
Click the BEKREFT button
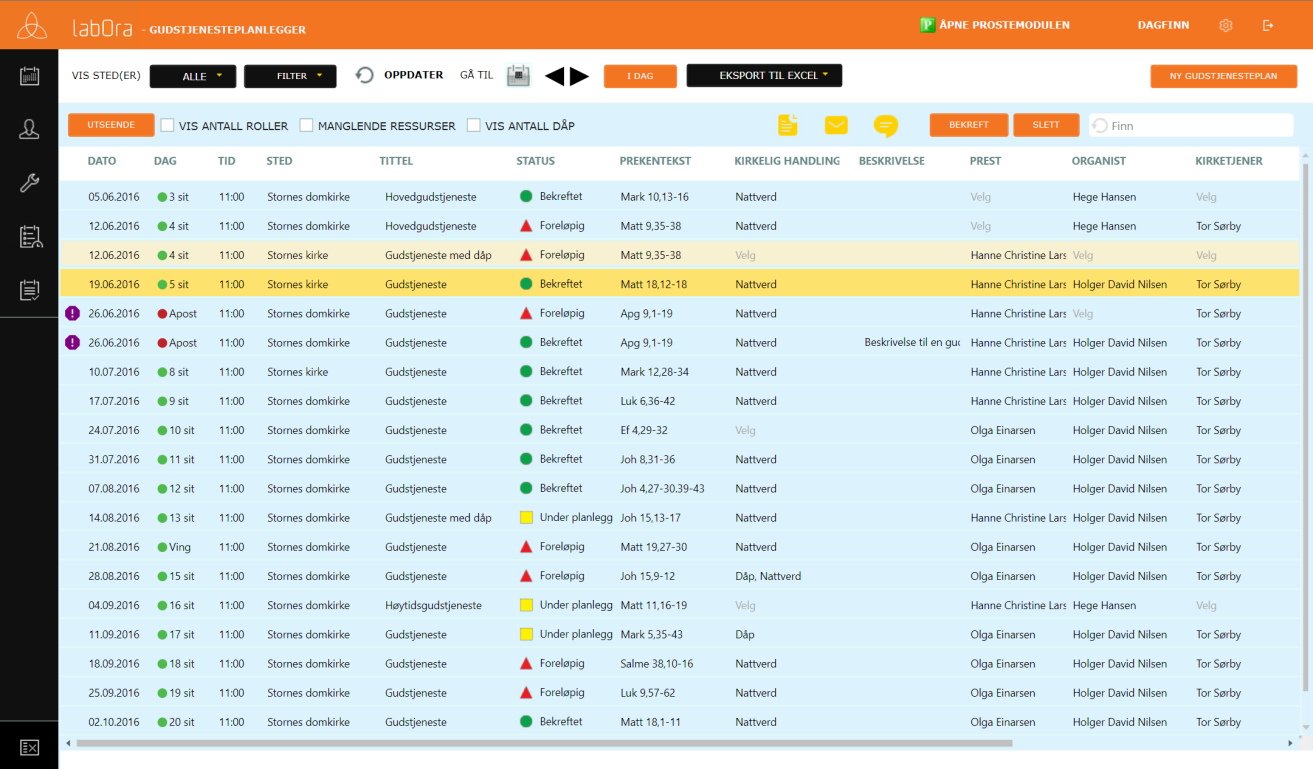click(x=969, y=125)
